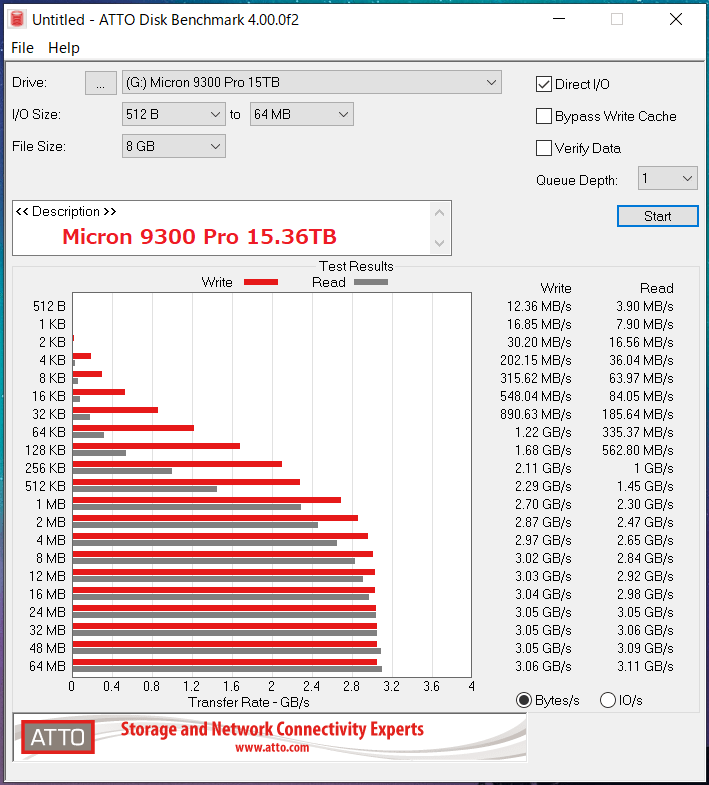The width and height of the screenshot is (709, 785).
Task: Enable the Verify Data checkbox
Action: click(x=544, y=148)
